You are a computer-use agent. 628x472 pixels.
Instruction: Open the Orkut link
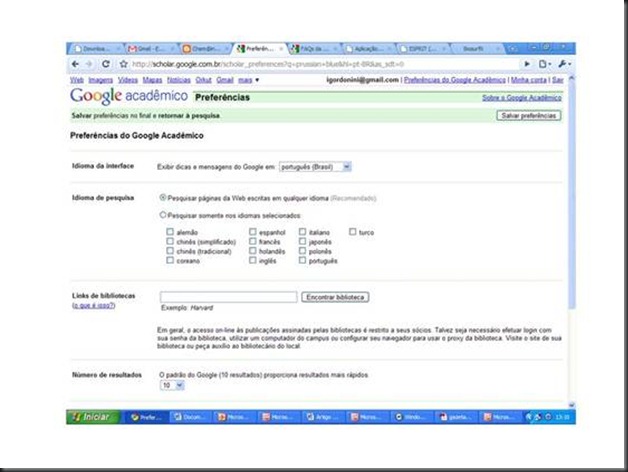click(203, 80)
